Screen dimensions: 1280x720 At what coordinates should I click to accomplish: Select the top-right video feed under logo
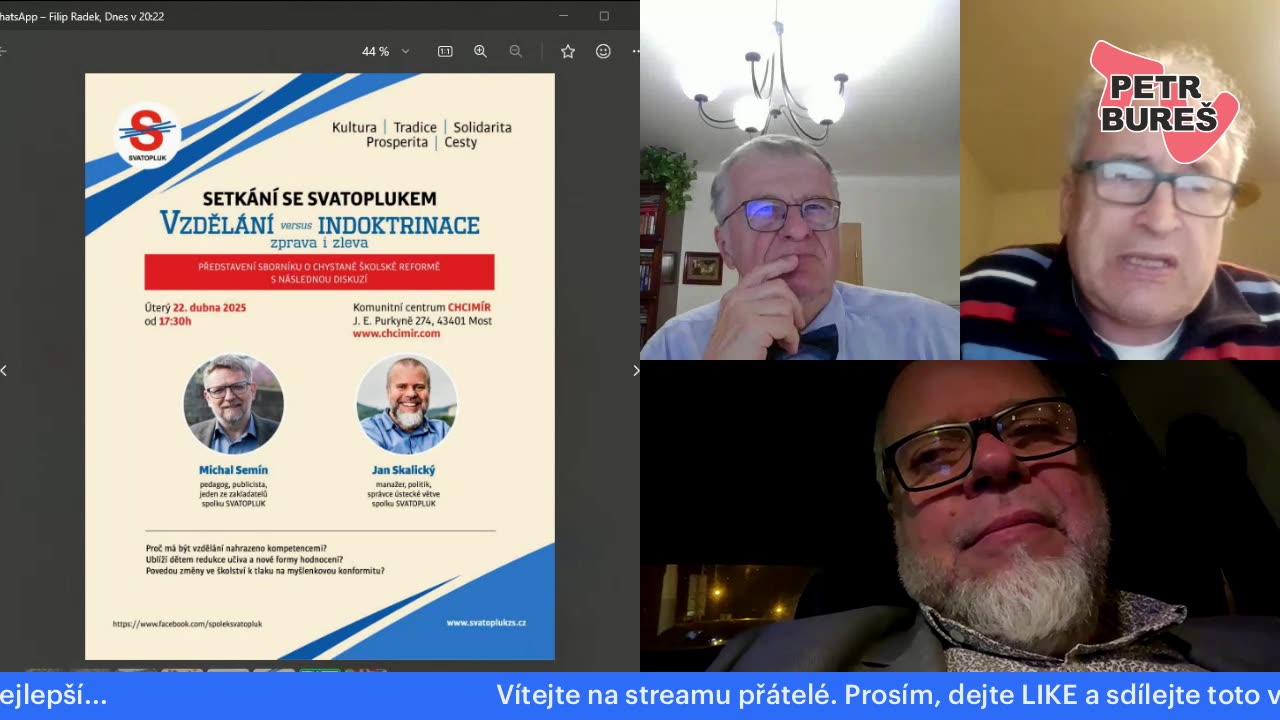(1120, 180)
